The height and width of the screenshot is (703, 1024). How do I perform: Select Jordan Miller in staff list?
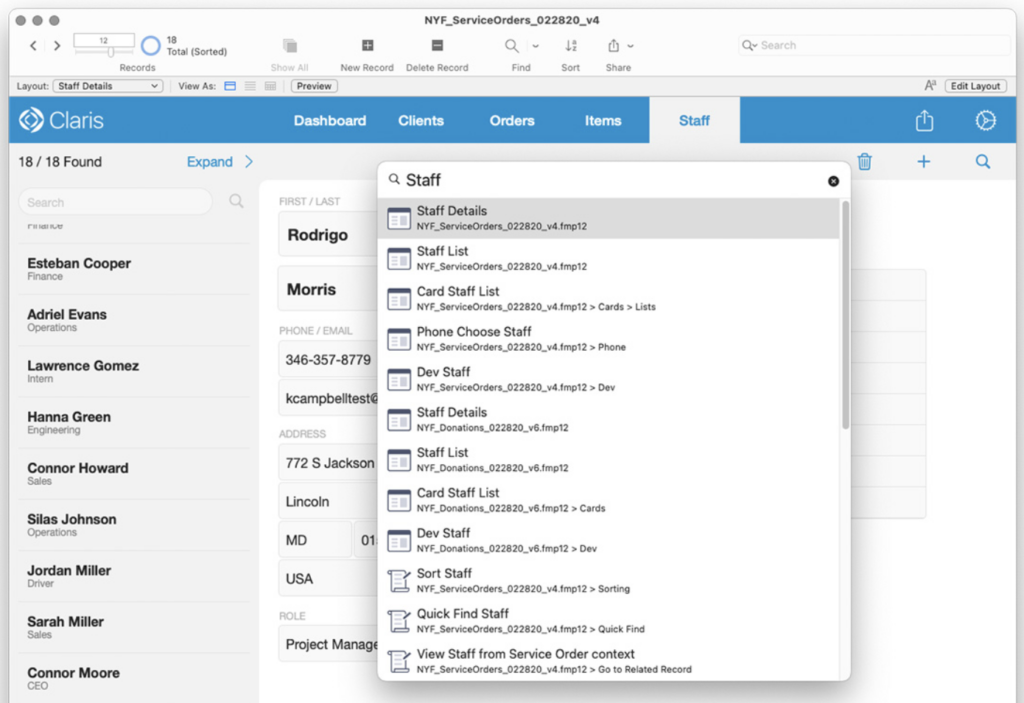coord(134,576)
